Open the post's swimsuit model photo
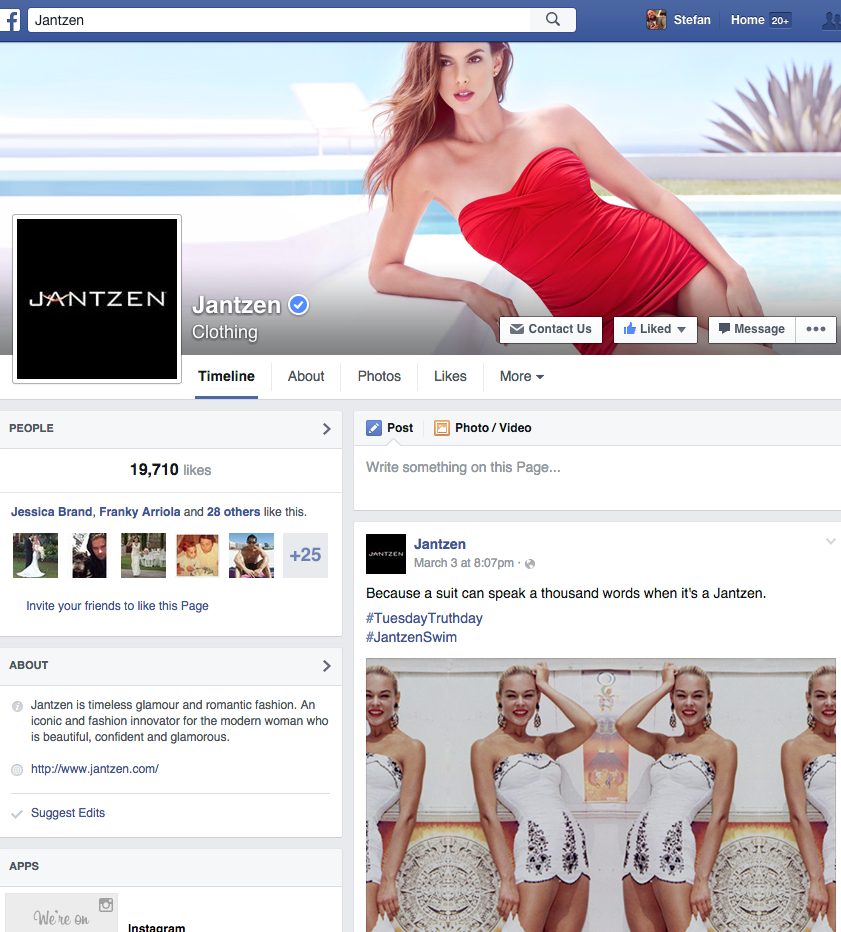 [x=601, y=795]
